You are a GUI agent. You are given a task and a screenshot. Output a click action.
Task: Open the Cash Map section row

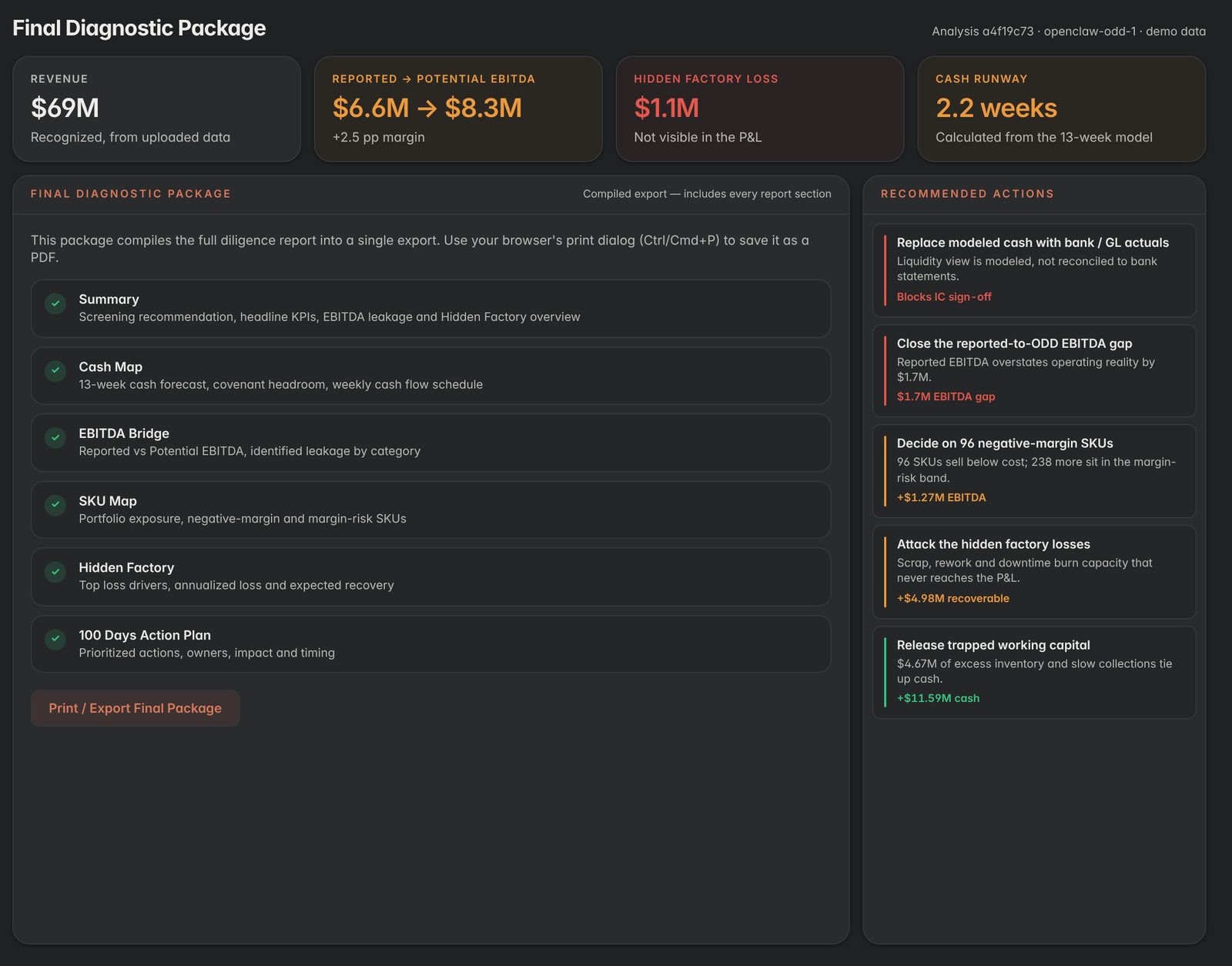(430, 376)
